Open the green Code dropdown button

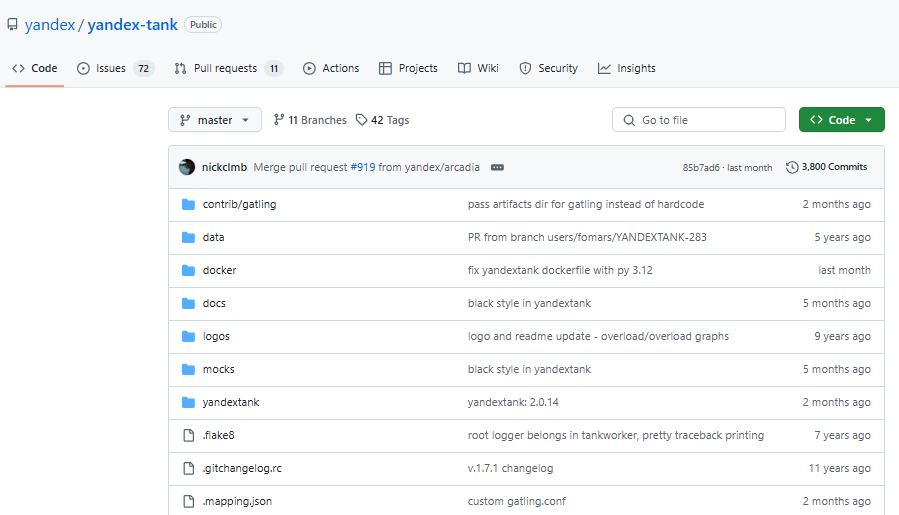842,120
